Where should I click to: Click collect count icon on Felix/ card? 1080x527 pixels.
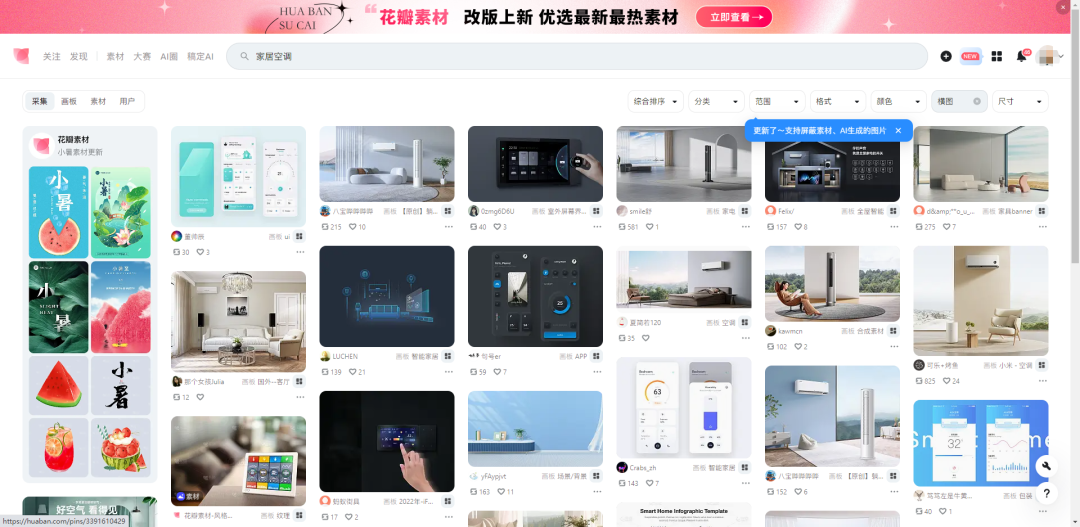[770, 227]
